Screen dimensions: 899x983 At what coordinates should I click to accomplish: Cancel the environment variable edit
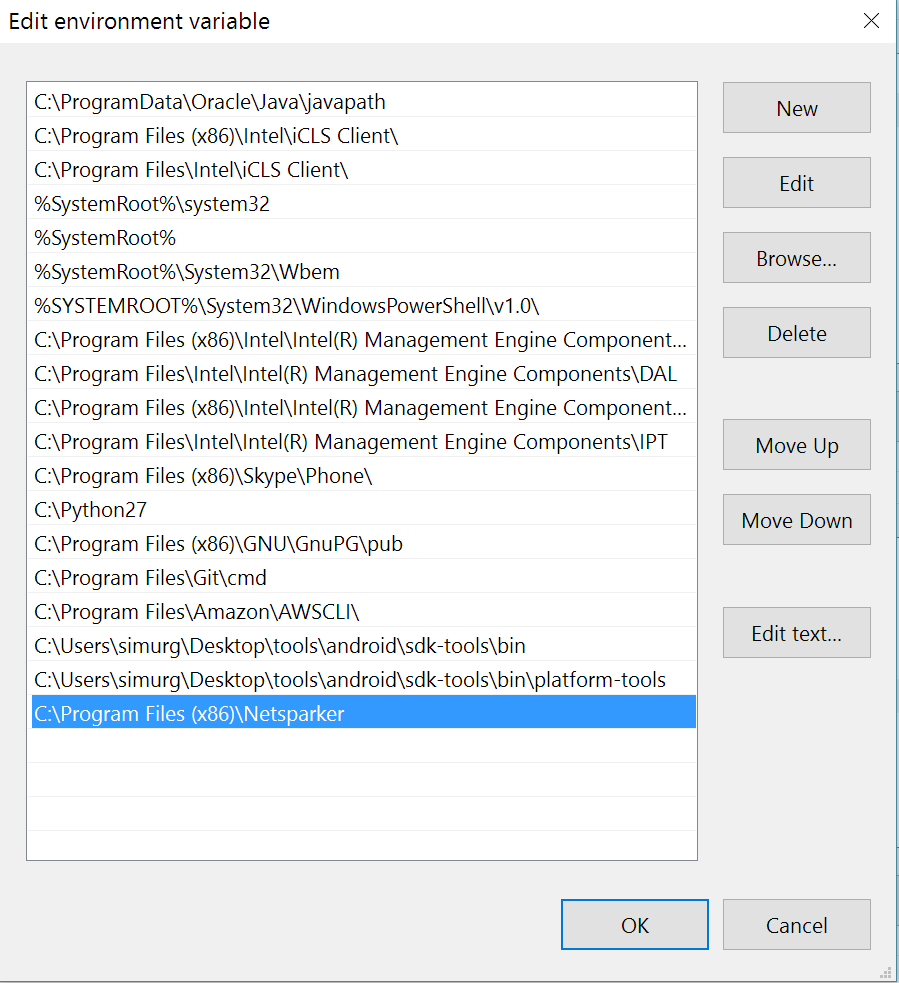796,924
